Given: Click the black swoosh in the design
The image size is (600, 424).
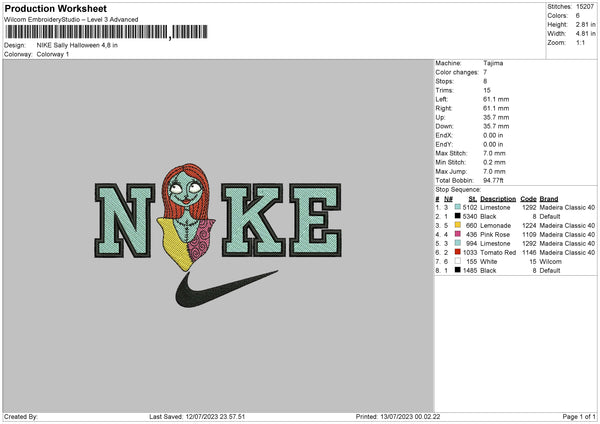Looking at the screenshot, I should (227, 289).
